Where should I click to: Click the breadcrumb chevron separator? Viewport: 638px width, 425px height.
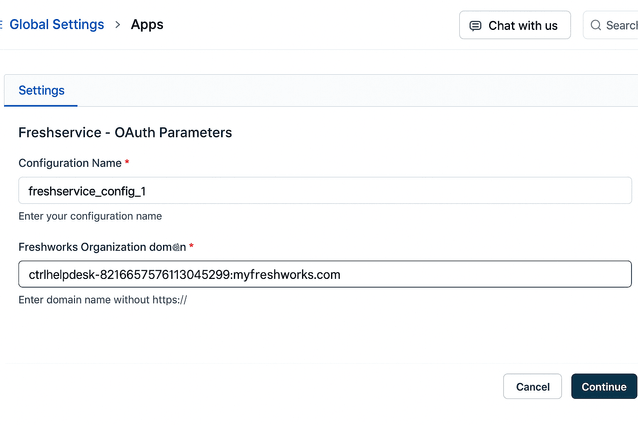118,25
